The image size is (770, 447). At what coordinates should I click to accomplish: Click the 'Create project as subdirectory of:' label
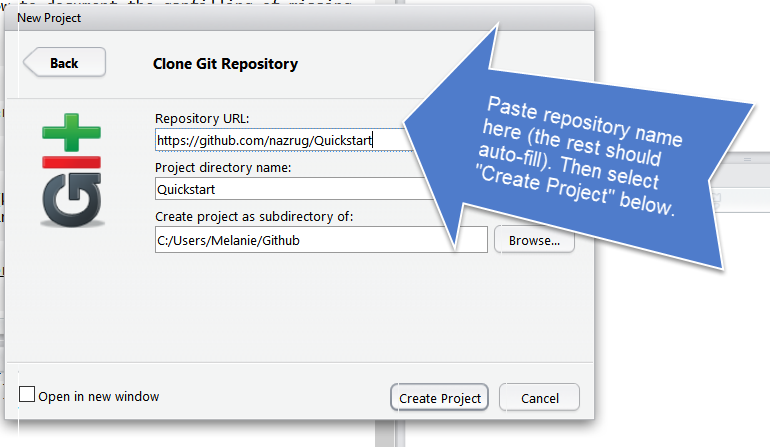click(254, 217)
